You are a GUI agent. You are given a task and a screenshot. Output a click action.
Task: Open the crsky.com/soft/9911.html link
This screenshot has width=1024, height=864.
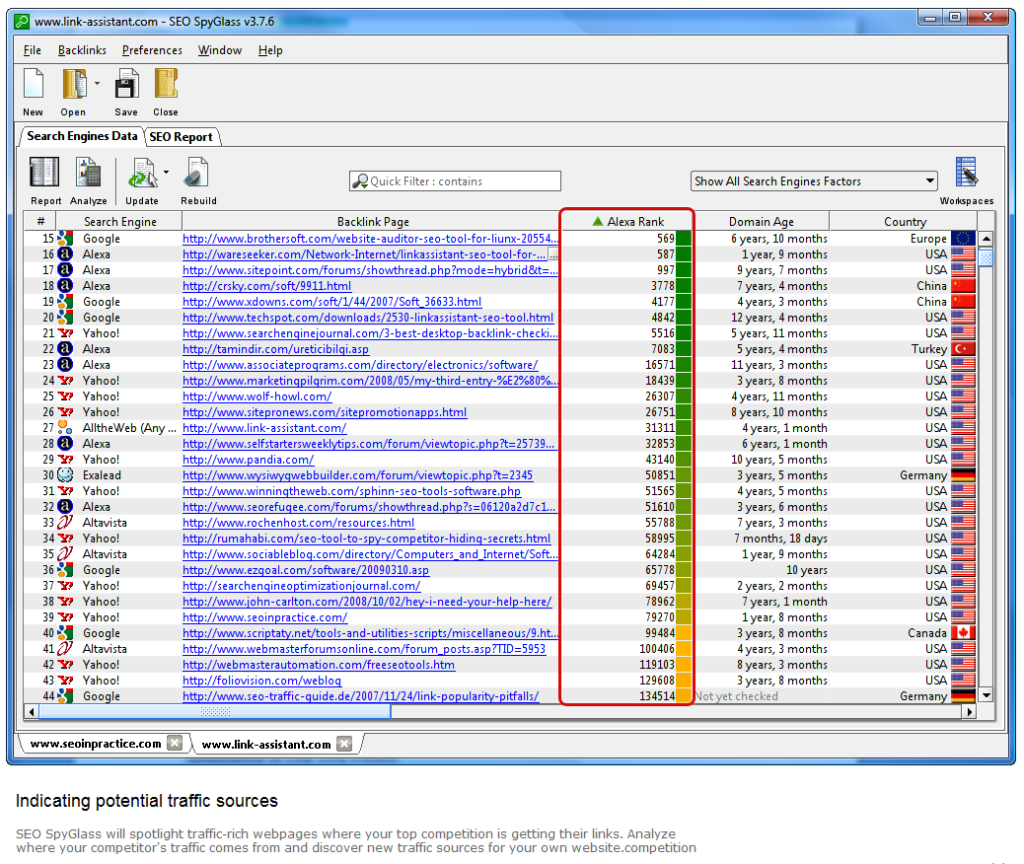click(x=266, y=286)
